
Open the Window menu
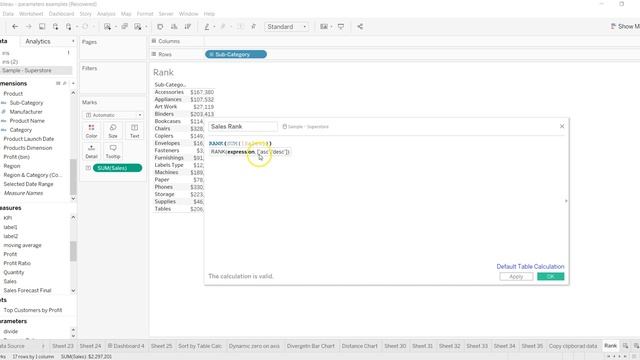pos(189,14)
